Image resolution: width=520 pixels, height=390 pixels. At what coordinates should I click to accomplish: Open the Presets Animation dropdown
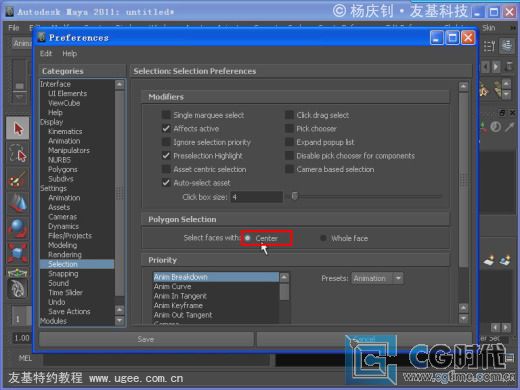(377, 278)
